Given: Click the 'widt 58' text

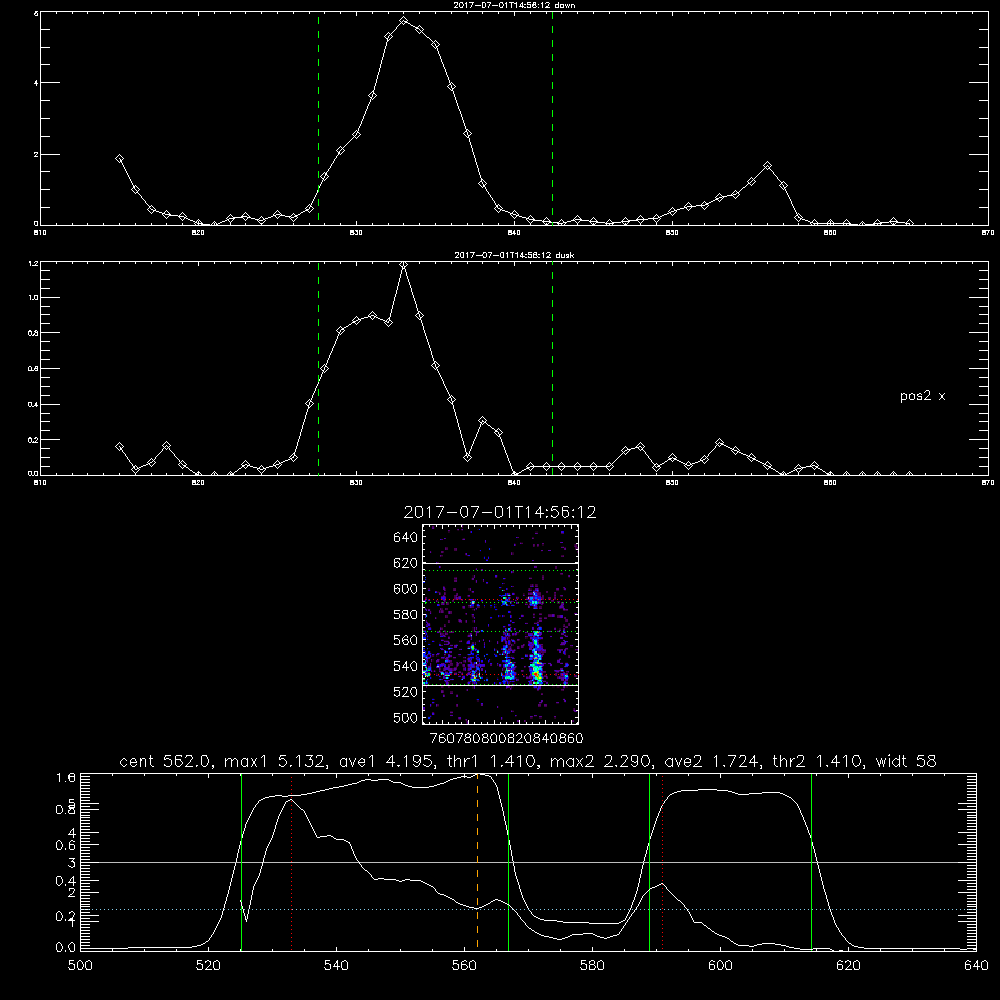Looking at the screenshot, I should [906, 761].
